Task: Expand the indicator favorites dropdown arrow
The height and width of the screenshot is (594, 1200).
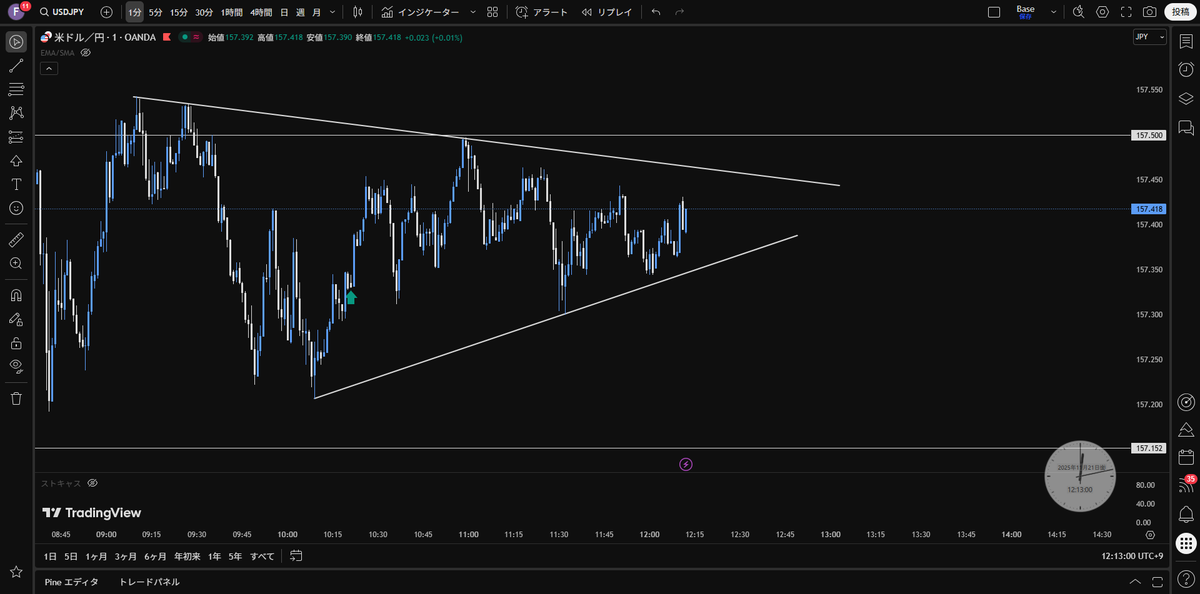Action: (472, 12)
